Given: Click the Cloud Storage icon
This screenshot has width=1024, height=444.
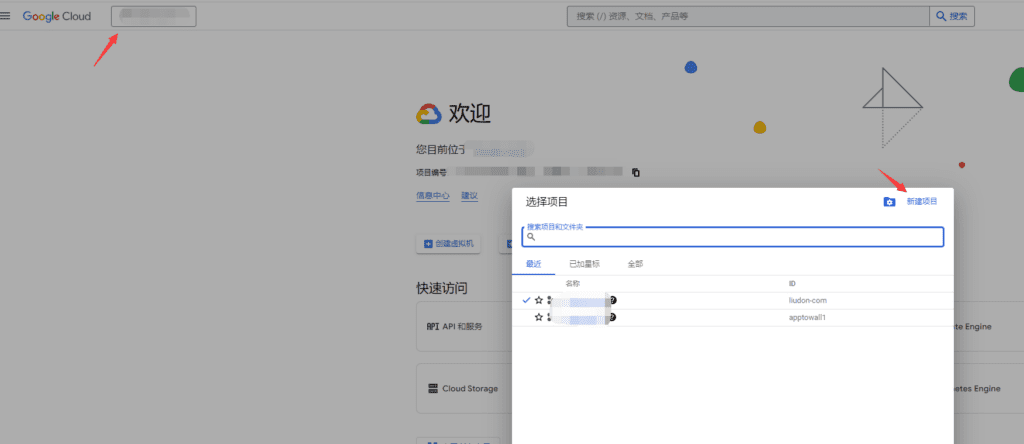Looking at the screenshot, I should coord(433,388).
